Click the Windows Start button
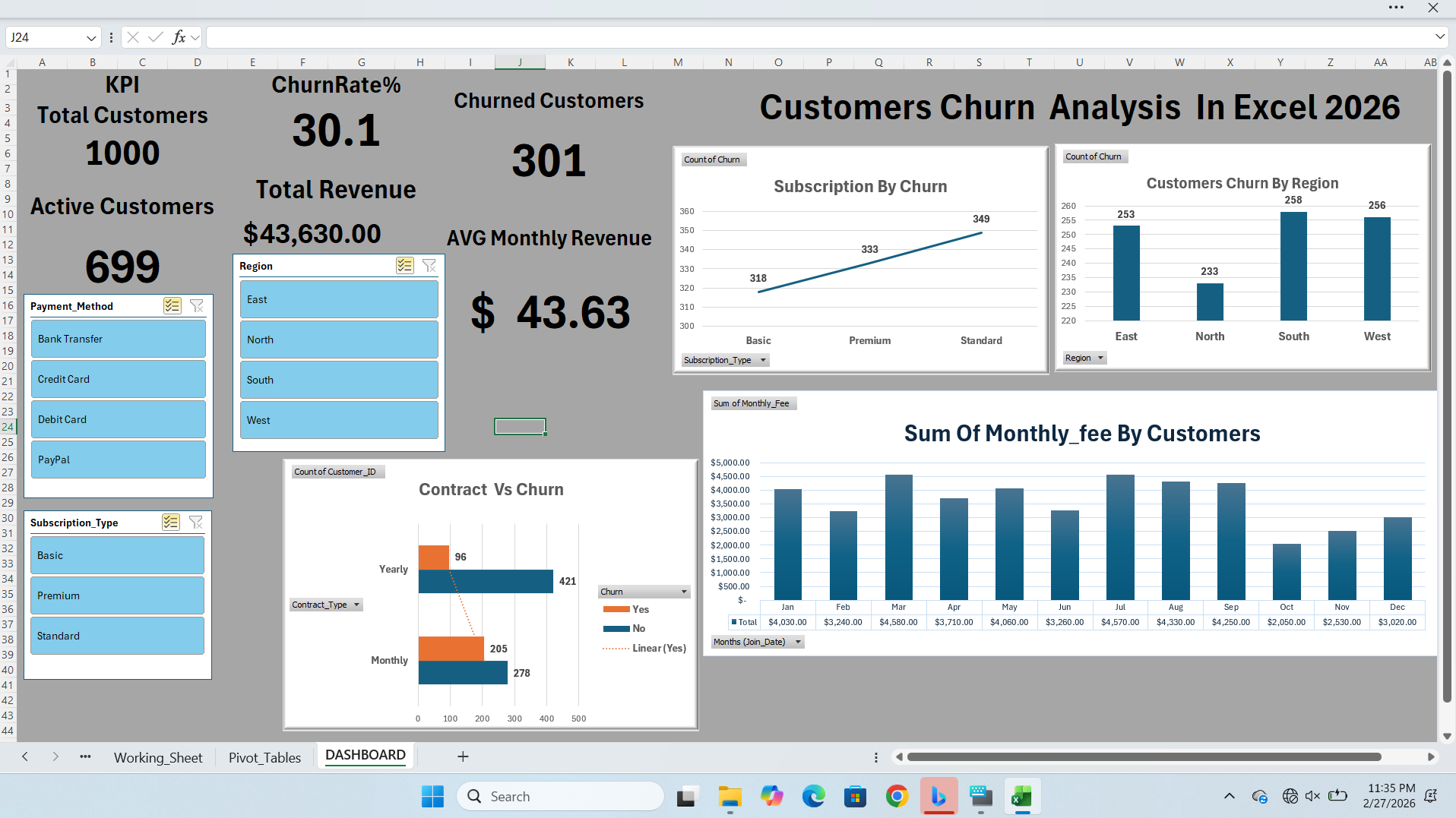 tap(432, 796)
